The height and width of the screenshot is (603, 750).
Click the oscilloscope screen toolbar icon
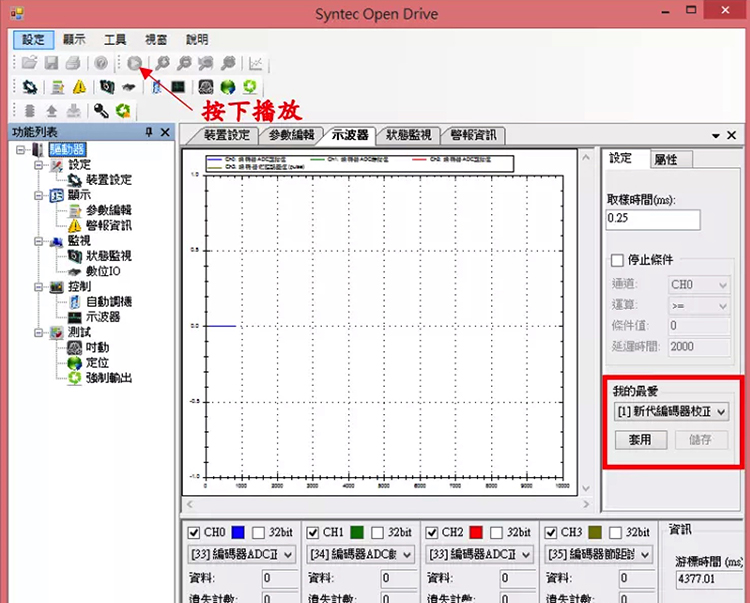[x=178, y=87]
